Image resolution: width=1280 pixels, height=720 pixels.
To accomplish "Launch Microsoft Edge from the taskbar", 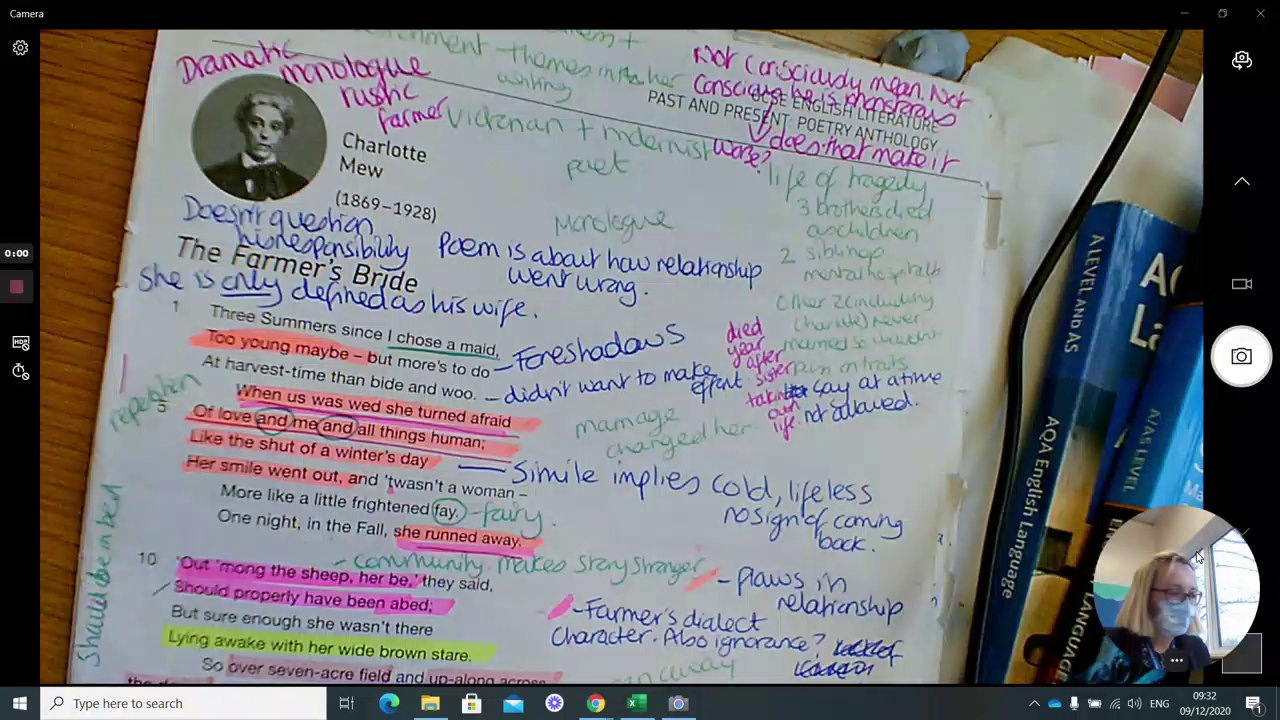I will [389, 703].
